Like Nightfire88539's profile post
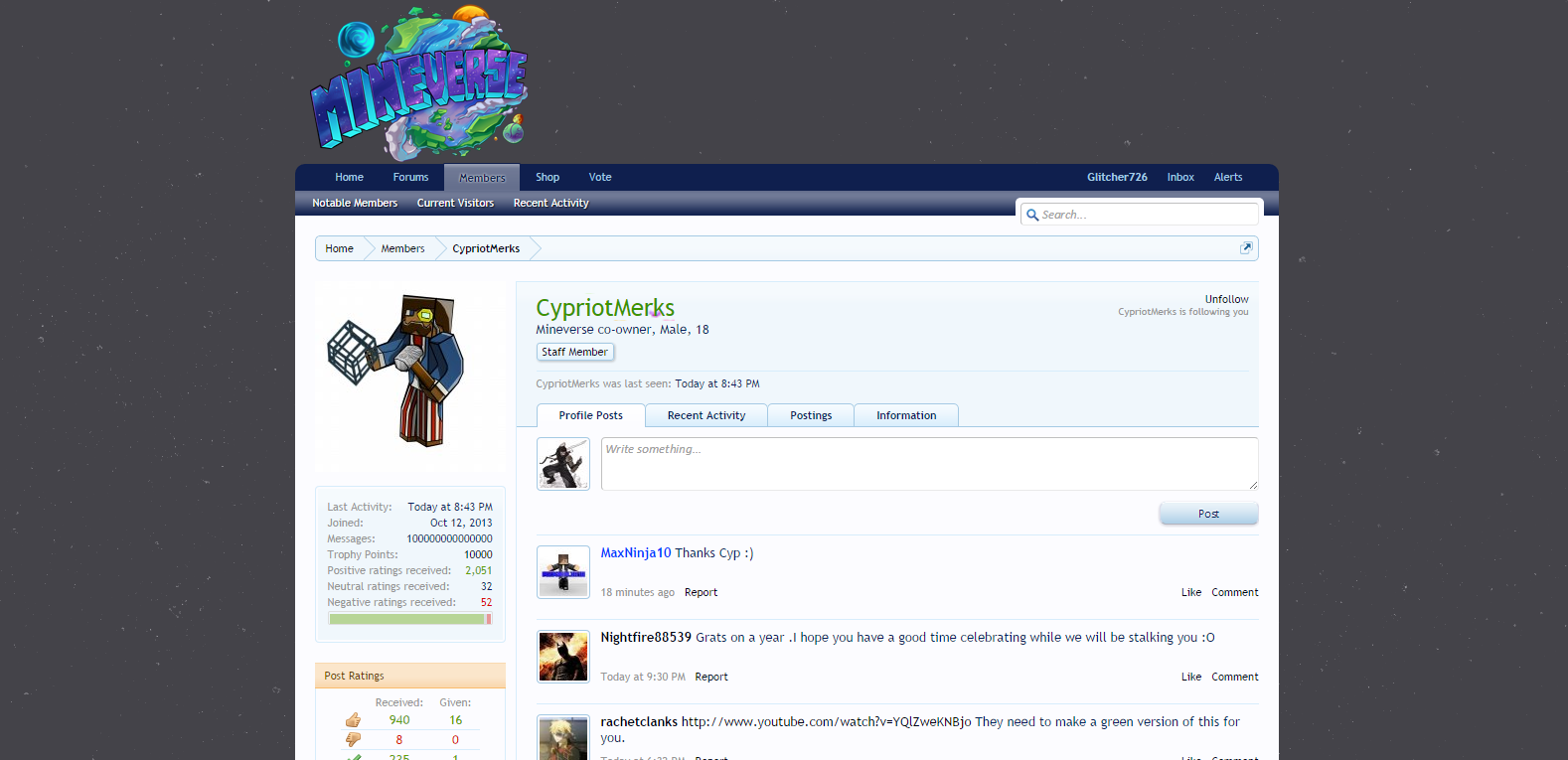 point(1191,677)
